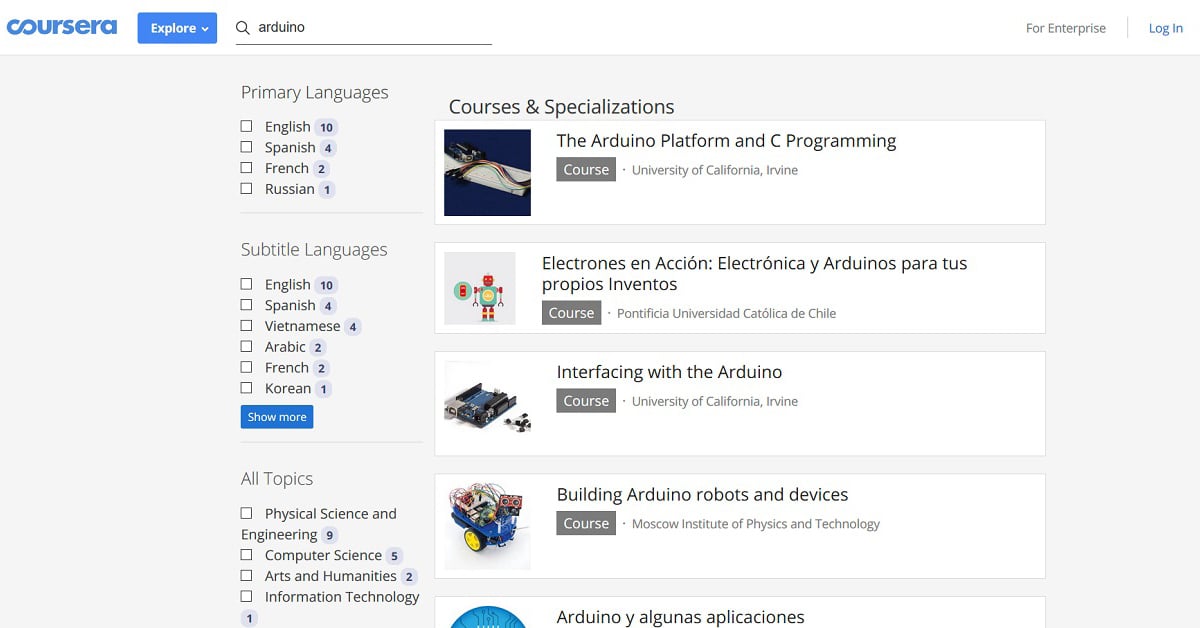Check the Computer Science topic
The image size is (1200, 628).
click(246, 555)
